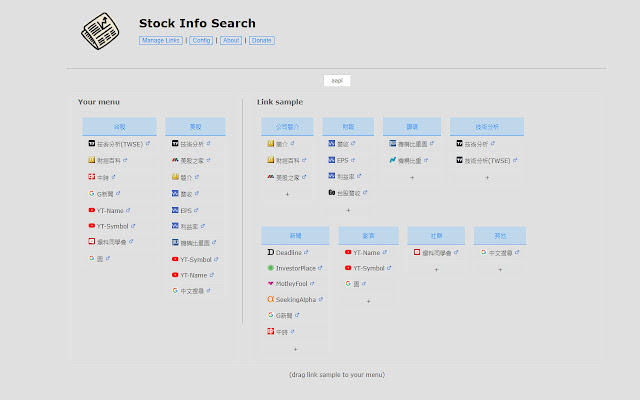Click the Google icon beside G新聞 in 新聞 column
The height and width of the screenshot is (400, 640).
271,315
